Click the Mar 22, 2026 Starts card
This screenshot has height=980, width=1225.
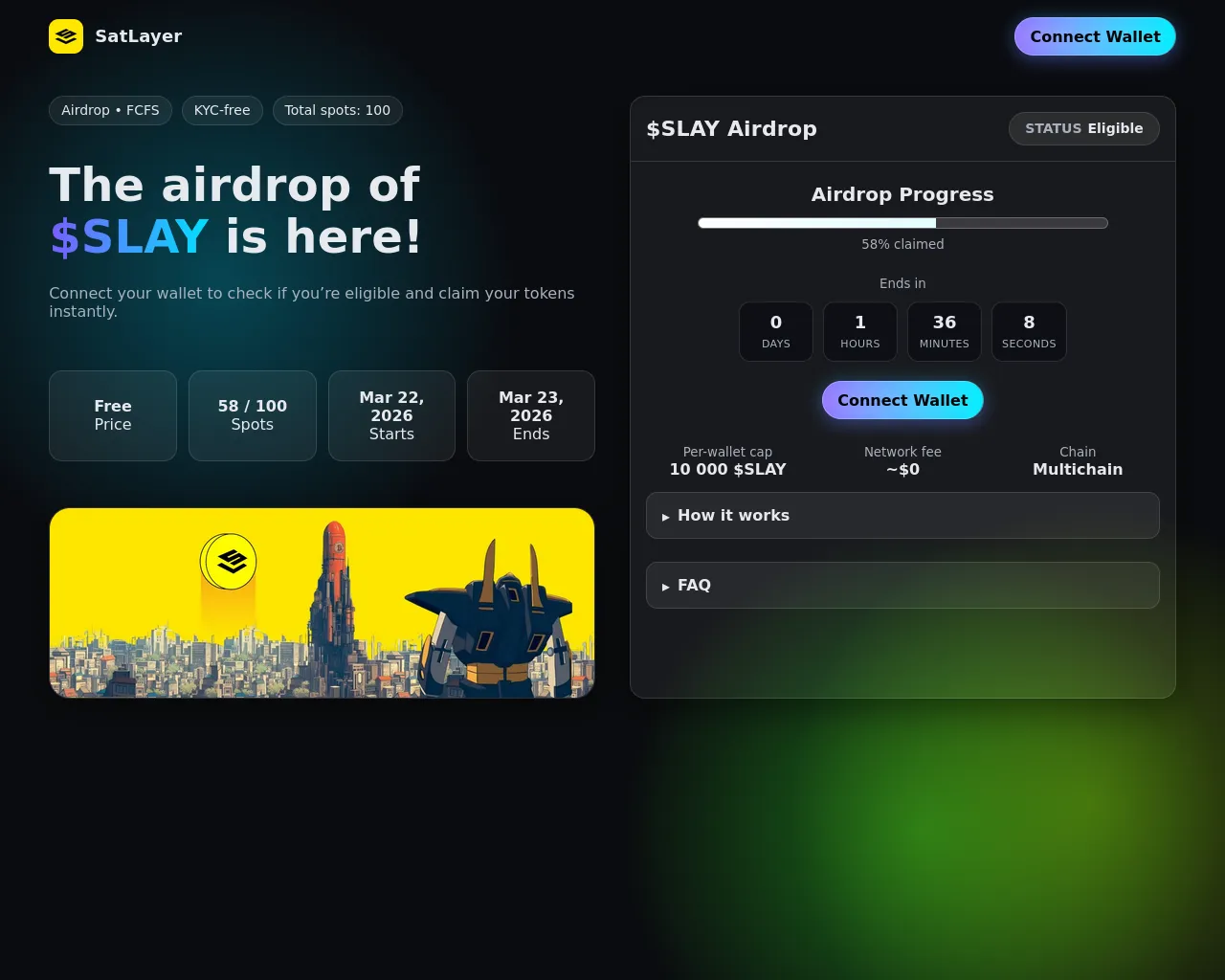coord(391,415)
